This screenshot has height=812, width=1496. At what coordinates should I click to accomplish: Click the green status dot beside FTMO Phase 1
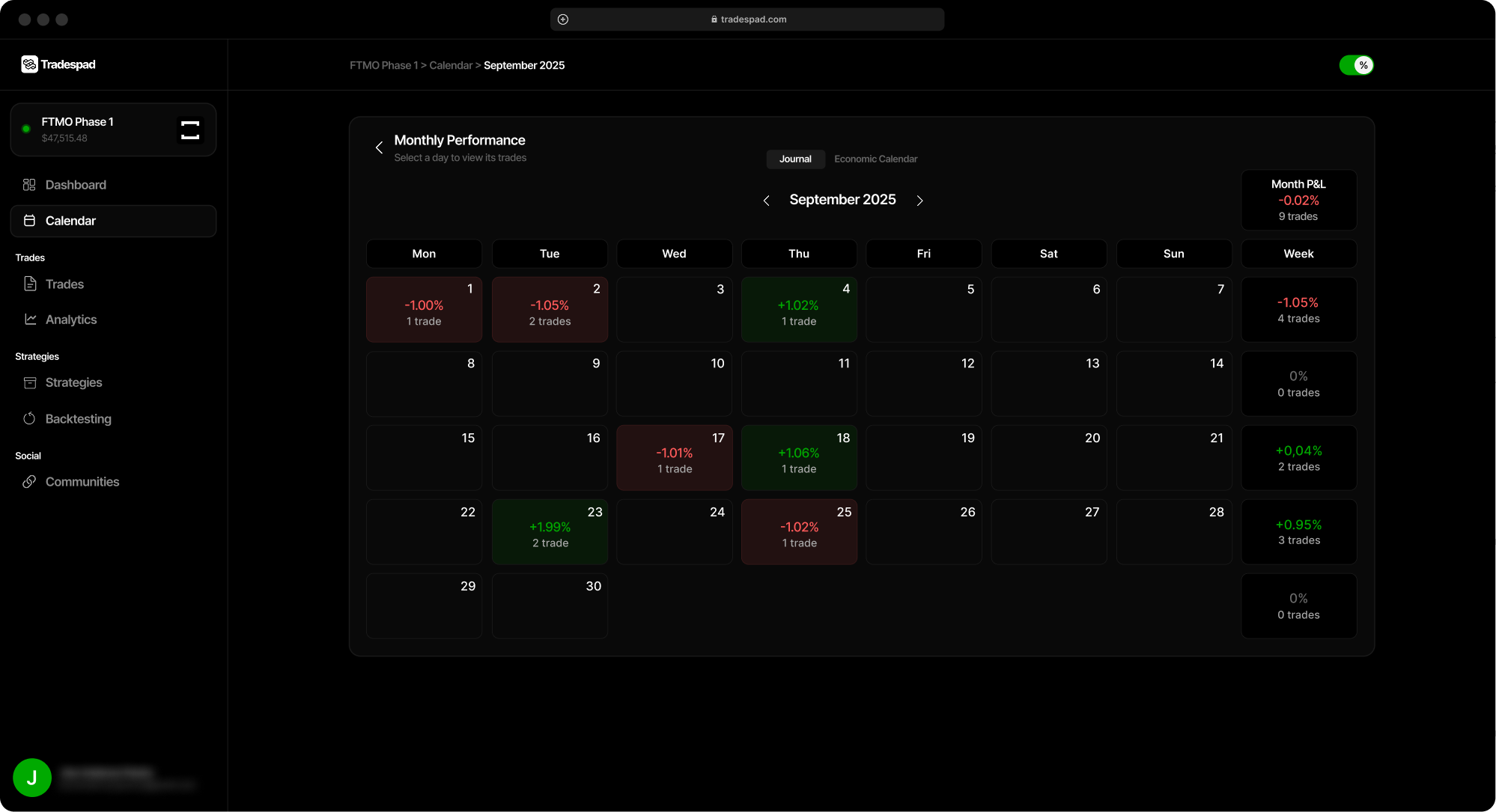25,129
